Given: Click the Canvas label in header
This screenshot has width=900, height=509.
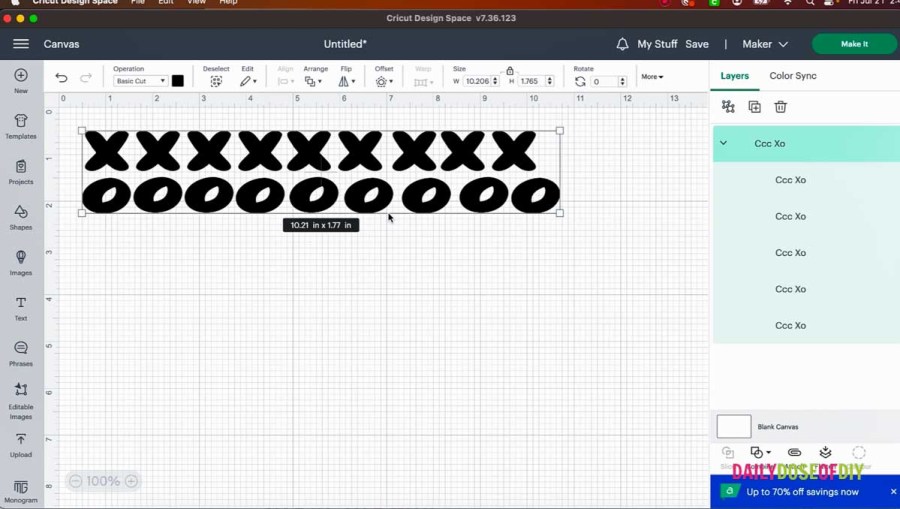Looking at the screenshot, I should click(61, 44).
